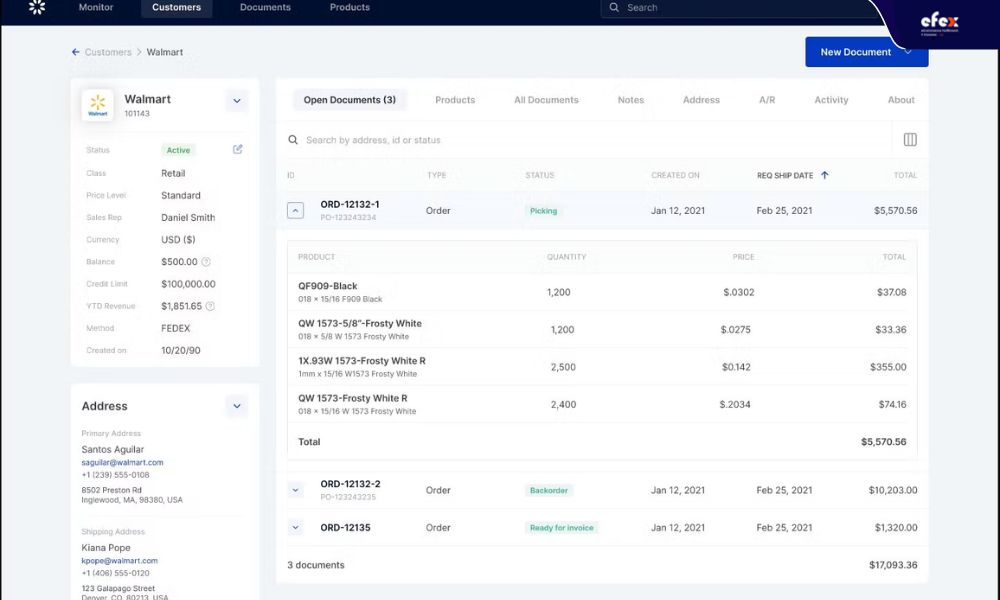Collapse order ORD-12132-1 details

pyautogui.click(x=295, y=210)
